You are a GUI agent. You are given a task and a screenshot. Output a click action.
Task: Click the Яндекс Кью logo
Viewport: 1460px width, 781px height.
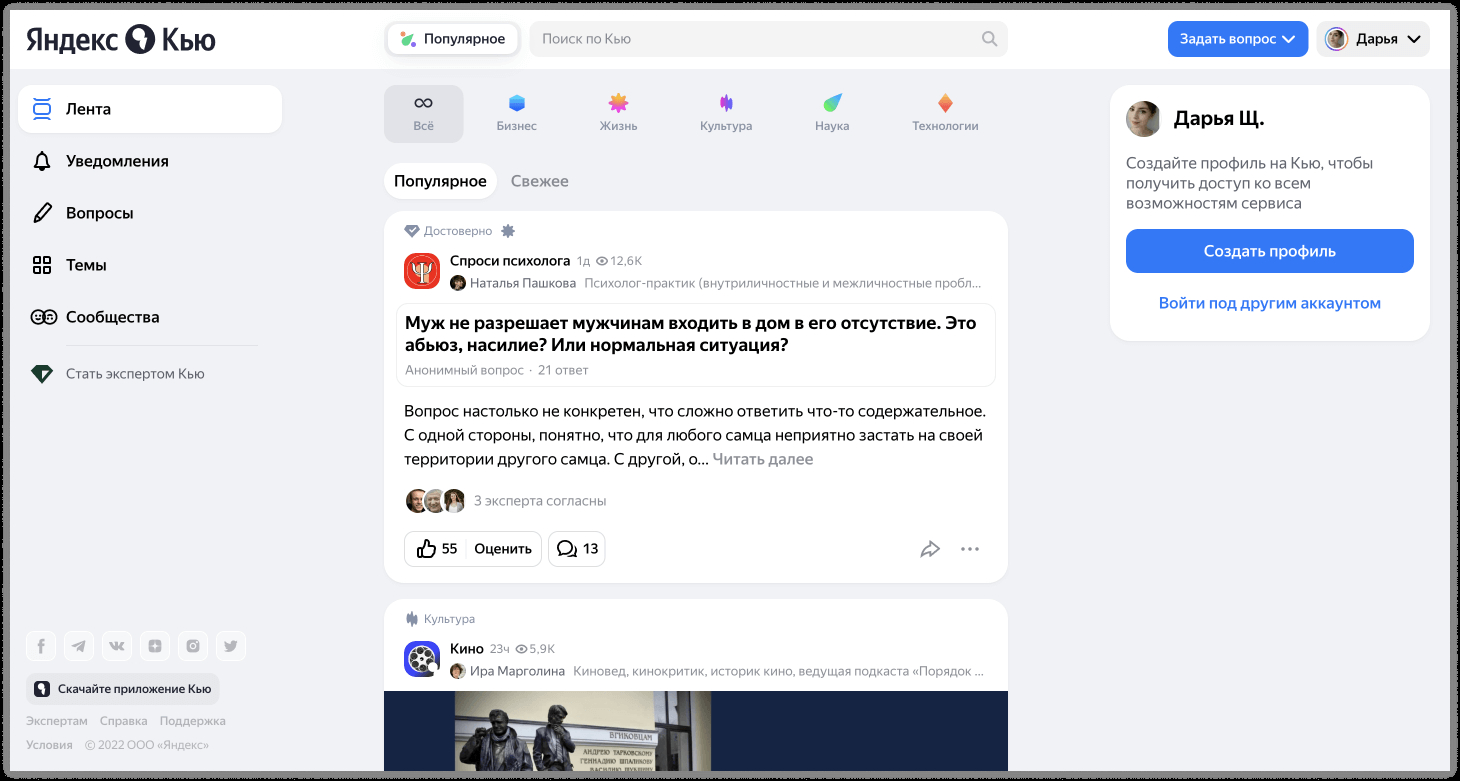point(121,39)
